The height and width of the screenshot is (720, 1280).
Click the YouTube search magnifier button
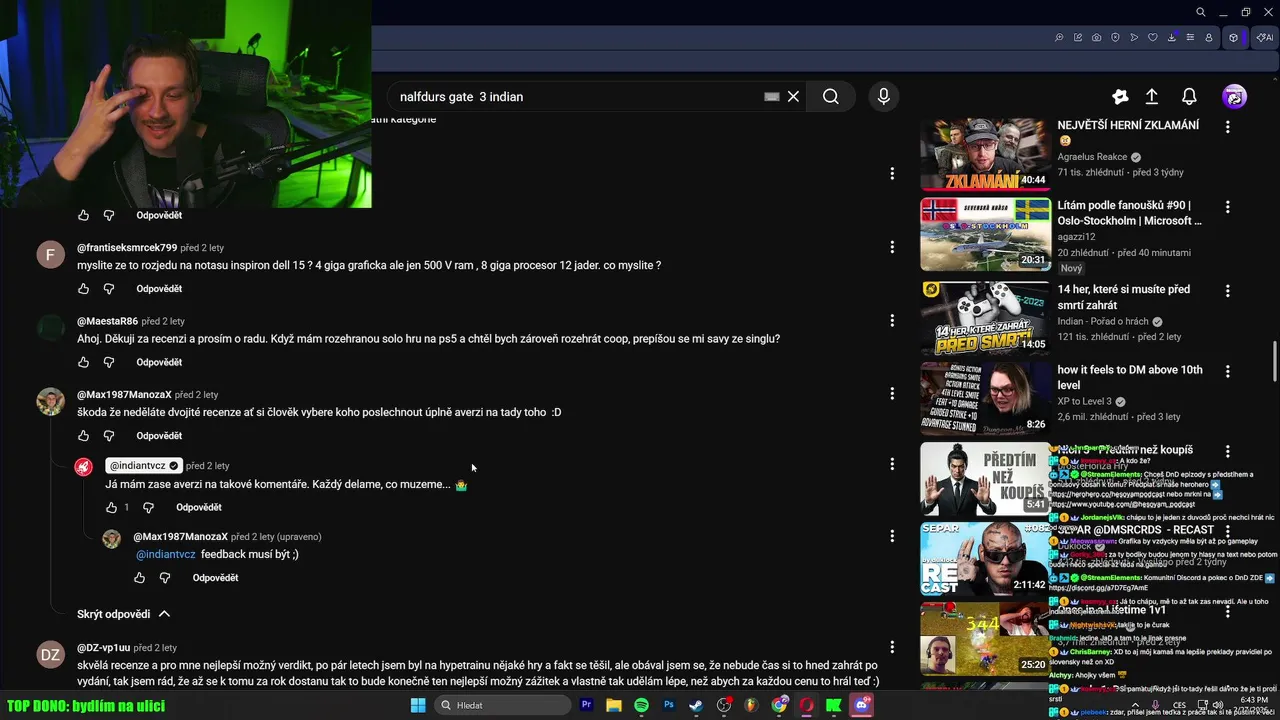(x=831, y=97)
